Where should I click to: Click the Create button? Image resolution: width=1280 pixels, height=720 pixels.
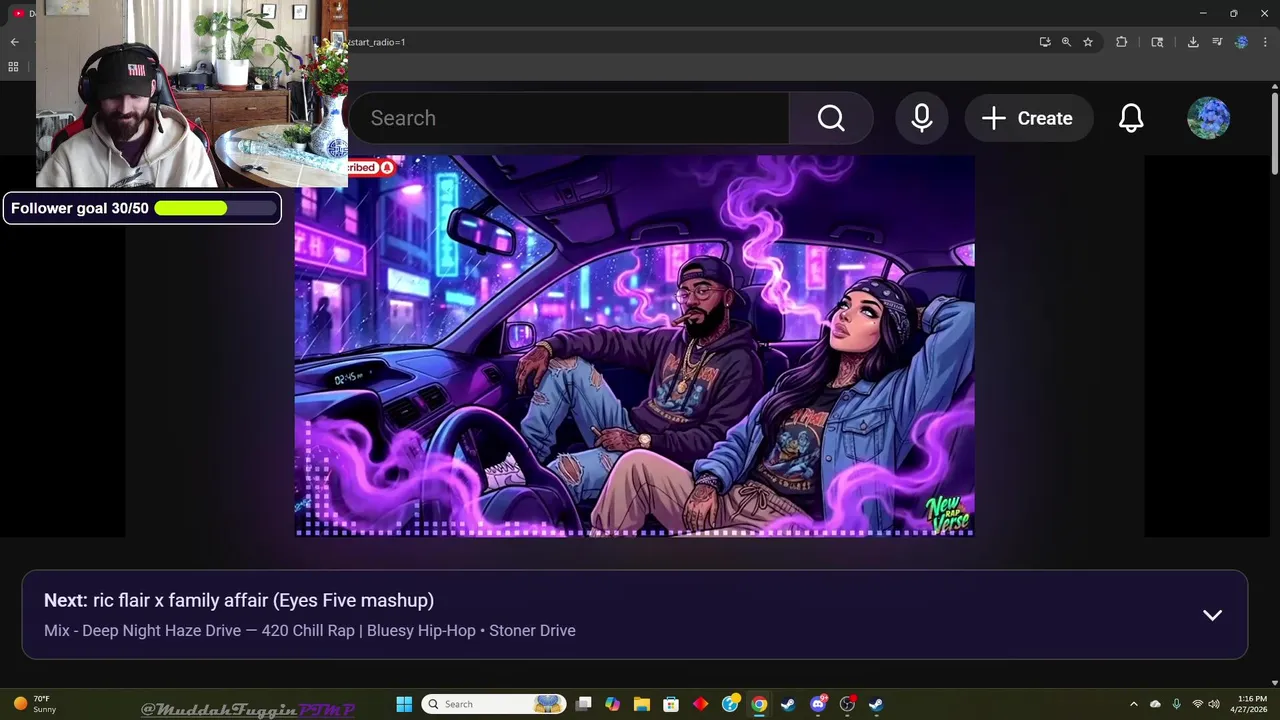tap(1028, 118)
